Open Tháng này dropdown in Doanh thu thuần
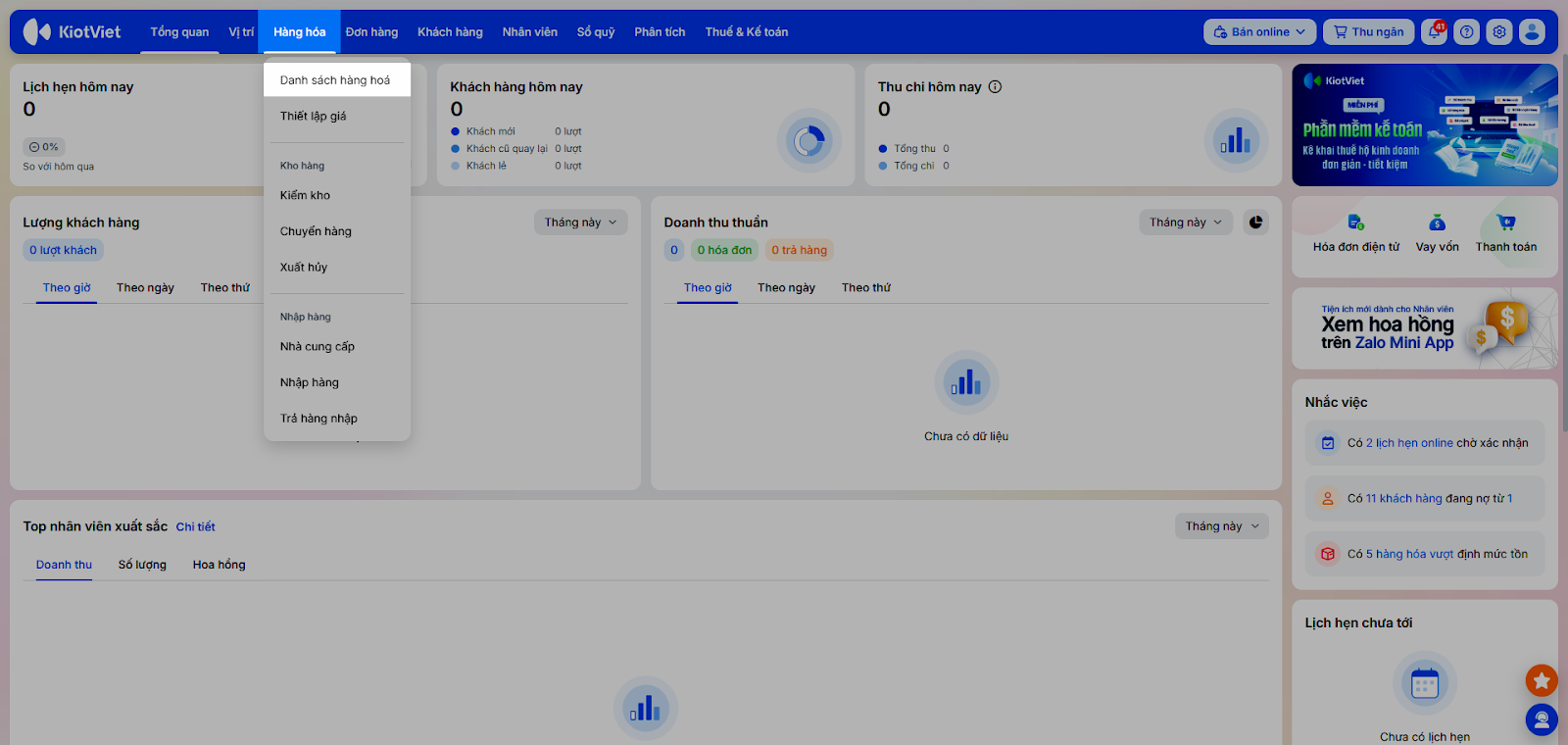Viewport: 1568px width, 745px height. (1186, 223)
